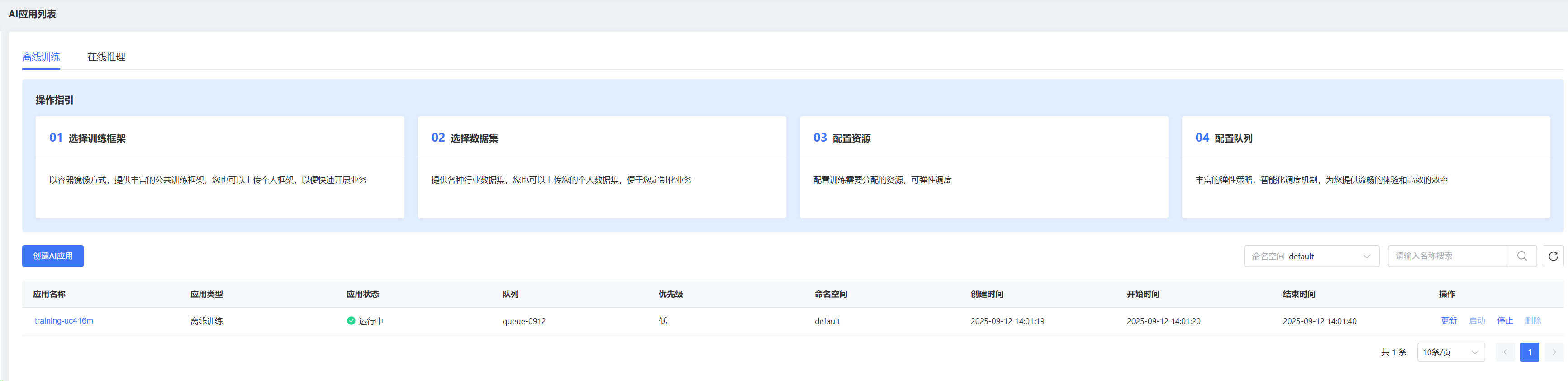The width and height of the screenshot is (1568, 381).
Task: Click the search magnifier icon
Action: [1521, 256]
